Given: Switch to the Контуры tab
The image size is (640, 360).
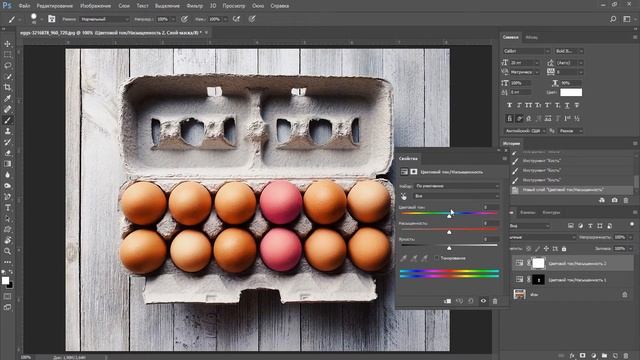Looking at the screenshot, I should tap(551, 212).
